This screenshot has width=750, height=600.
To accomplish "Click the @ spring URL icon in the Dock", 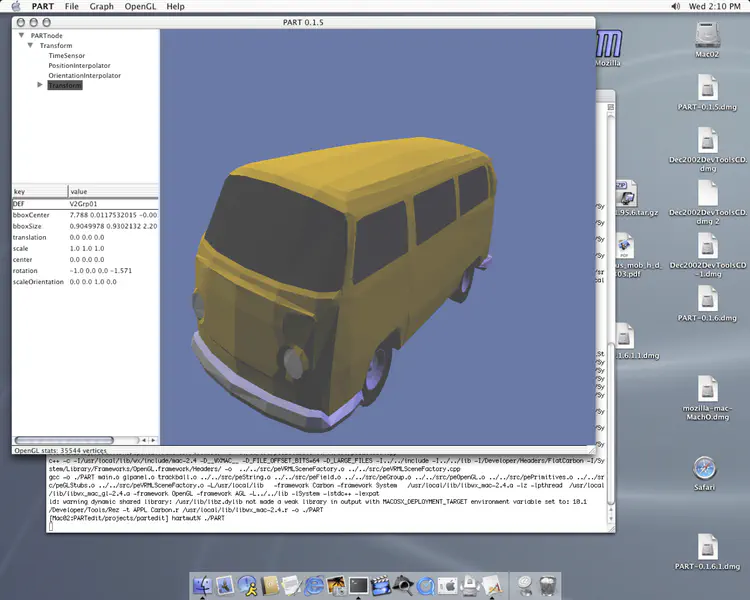I will tap(525, 584).
